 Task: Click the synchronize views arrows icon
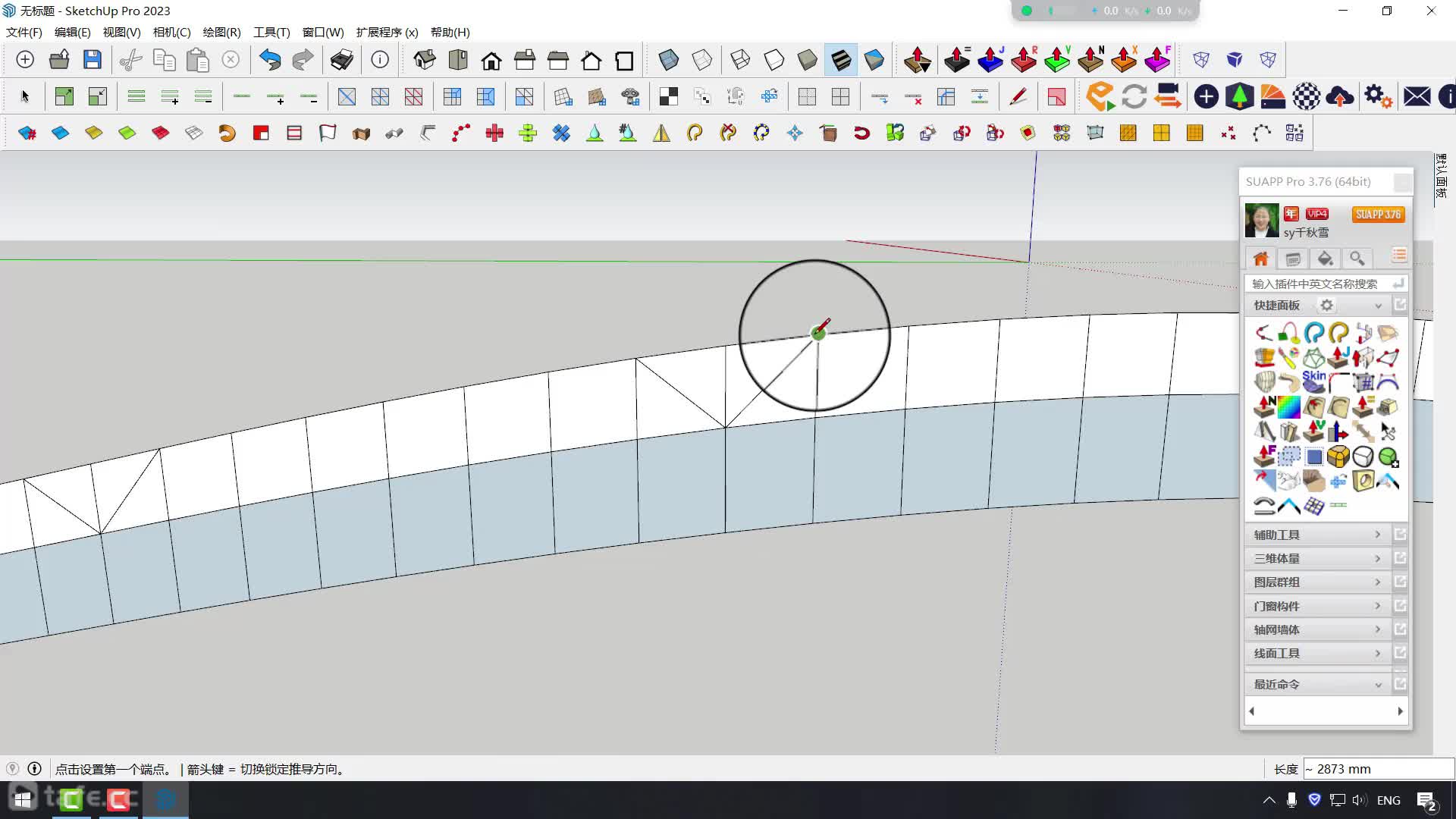1134,96
